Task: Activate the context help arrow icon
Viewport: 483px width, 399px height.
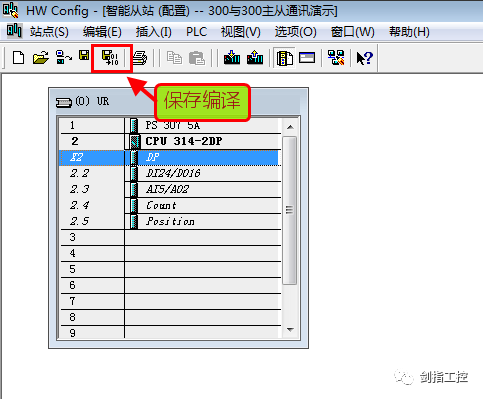Action: tap(364, 58)
